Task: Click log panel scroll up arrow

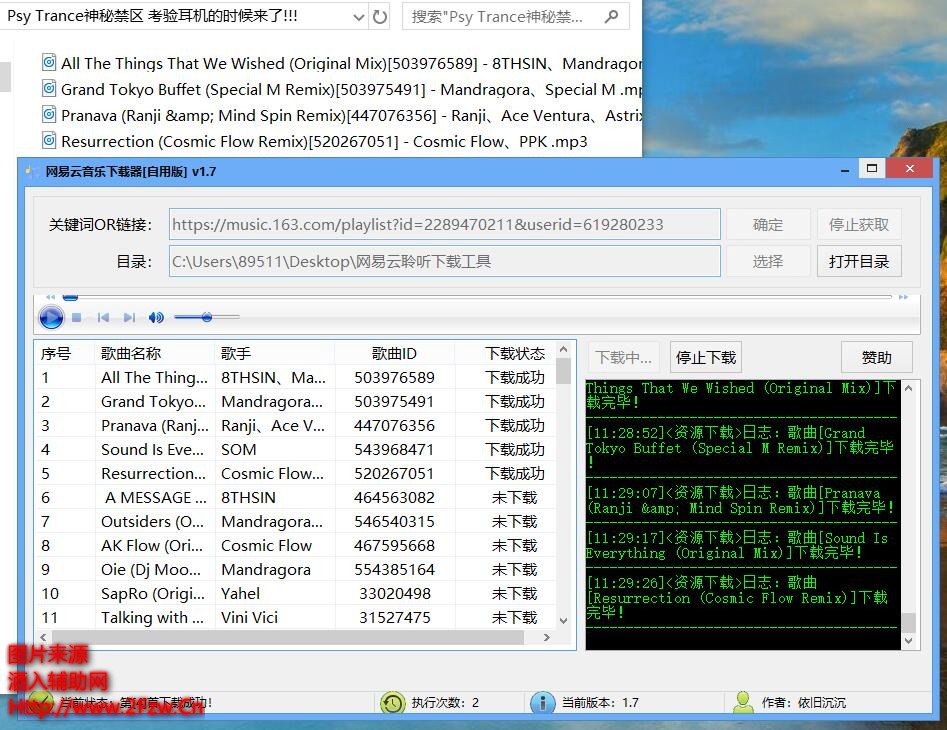Action: [908, 388]
